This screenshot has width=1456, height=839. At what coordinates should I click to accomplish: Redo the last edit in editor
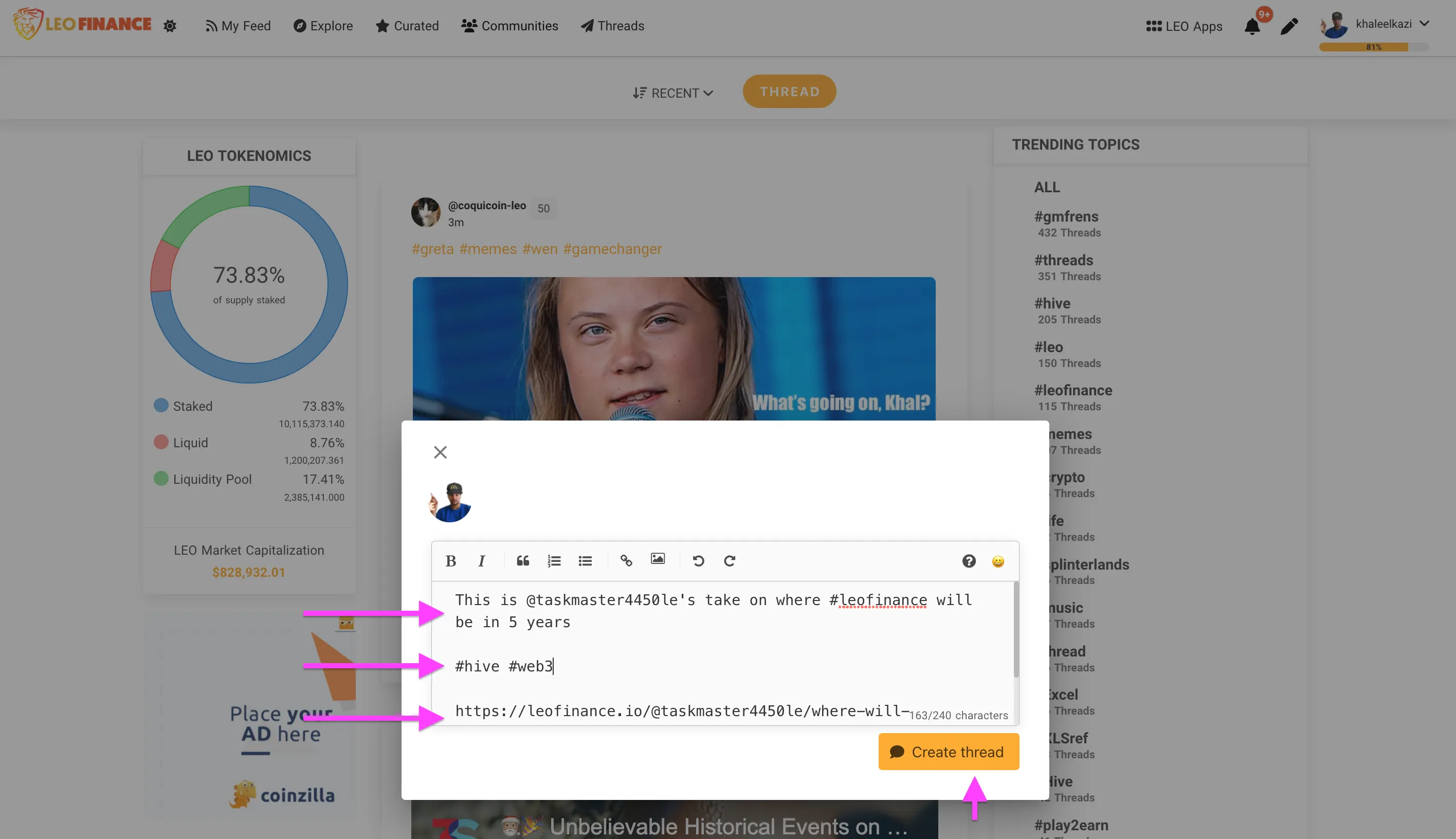pos(730,561)
